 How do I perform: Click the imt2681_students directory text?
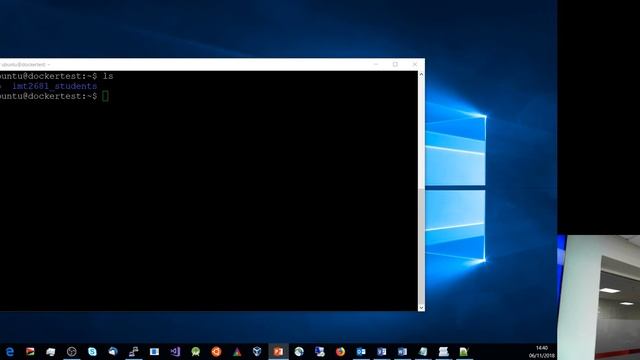54,86
